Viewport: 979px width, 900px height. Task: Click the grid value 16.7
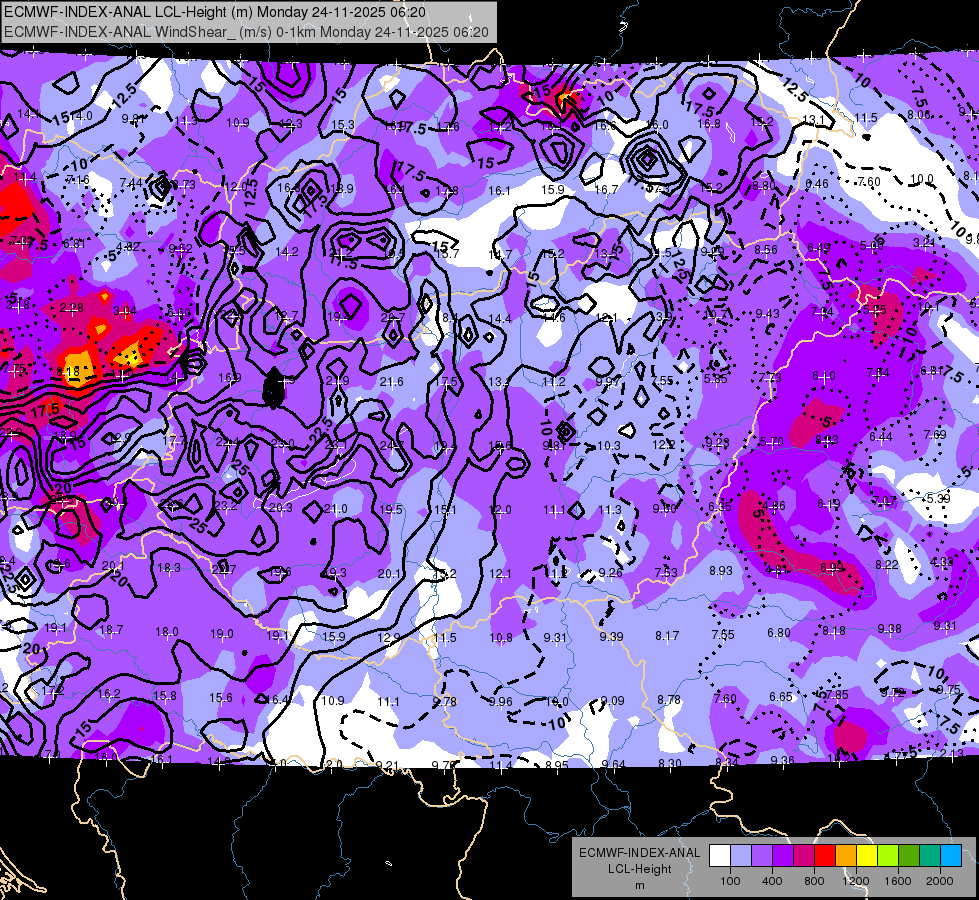tap(606, 189)
